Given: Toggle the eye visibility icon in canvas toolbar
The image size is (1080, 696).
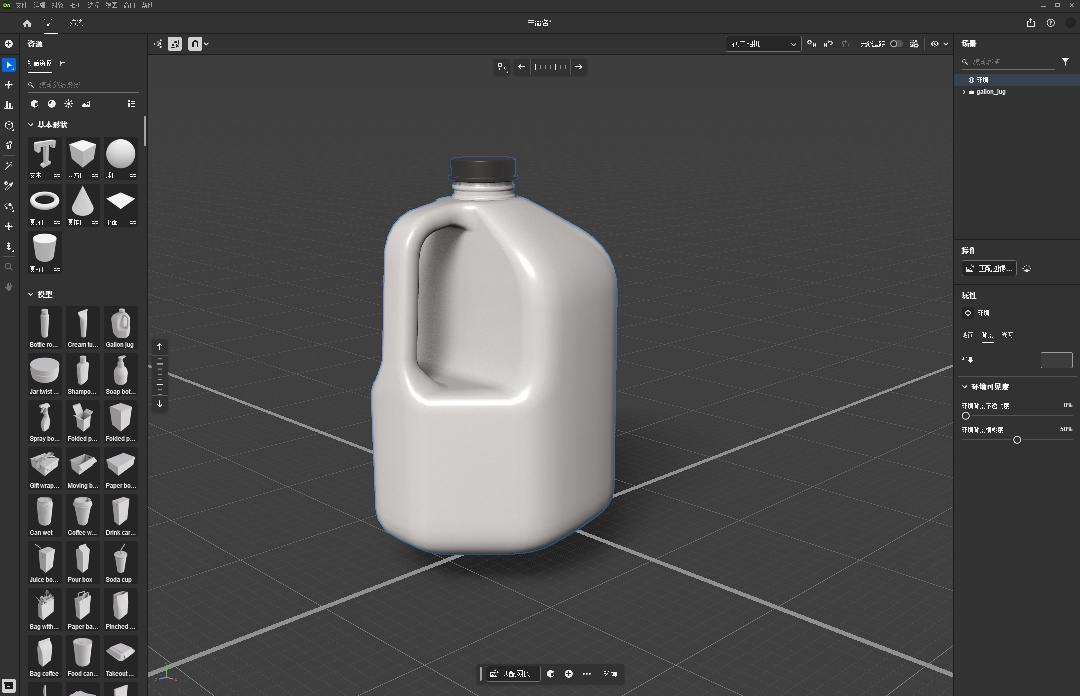Looking at the screenshot, I should pyautogui.click(x=935, y=44).
